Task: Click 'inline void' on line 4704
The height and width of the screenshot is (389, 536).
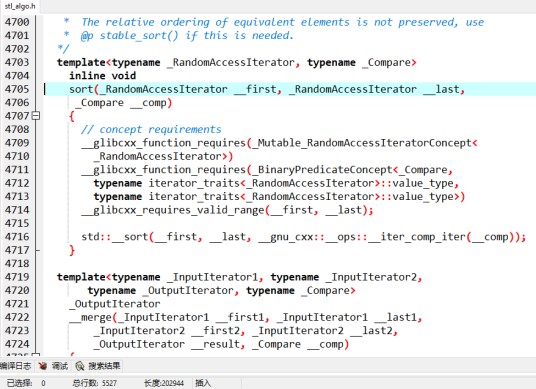Action: [x=103, y=76]
